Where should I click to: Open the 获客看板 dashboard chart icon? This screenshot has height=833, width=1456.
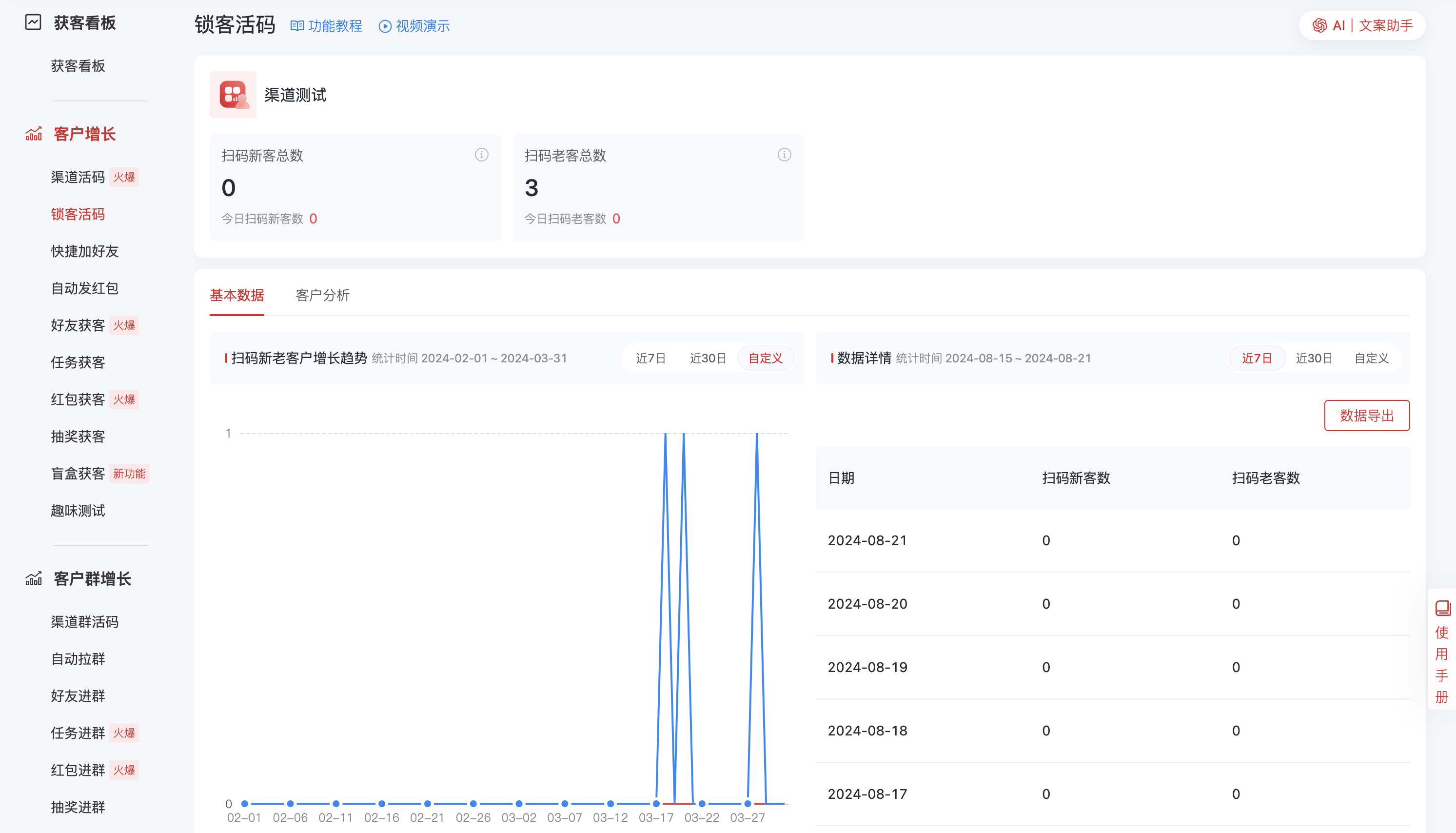[x=34, y=23]
